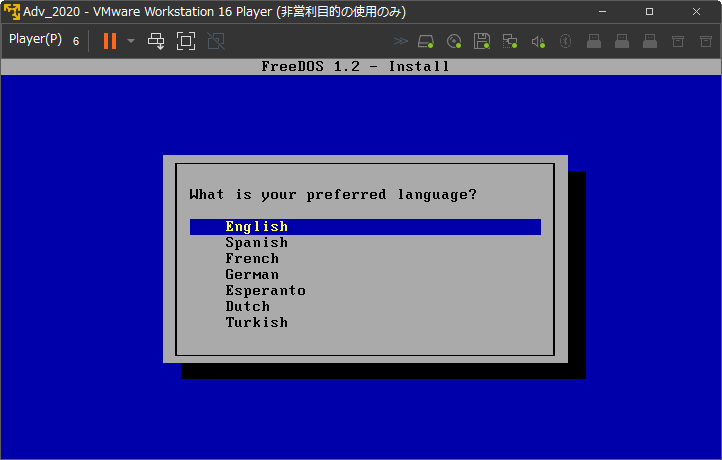
Task: Click the left archive box device icon
Action: pyautogui.click(x=678, y=41)
